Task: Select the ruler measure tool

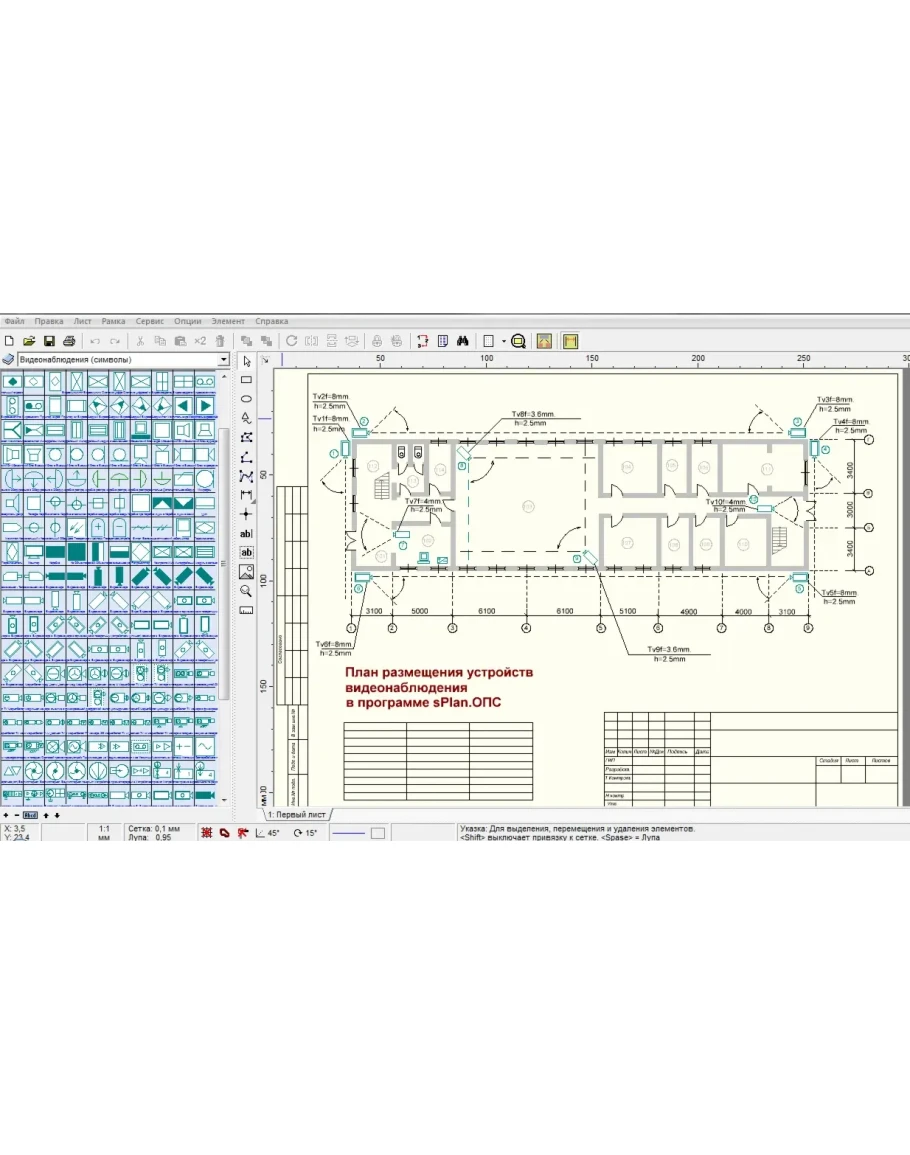Action: [246, 610]
